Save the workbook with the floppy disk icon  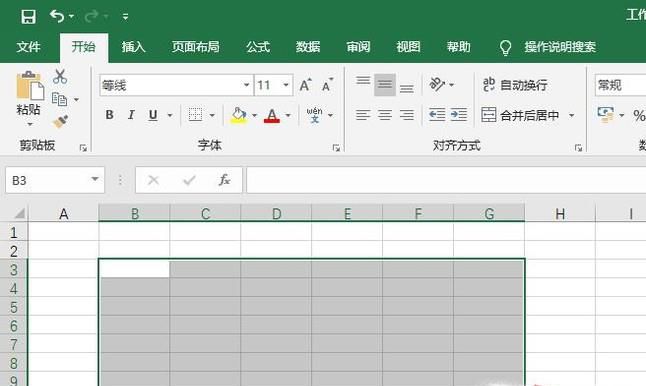point(28,17)
